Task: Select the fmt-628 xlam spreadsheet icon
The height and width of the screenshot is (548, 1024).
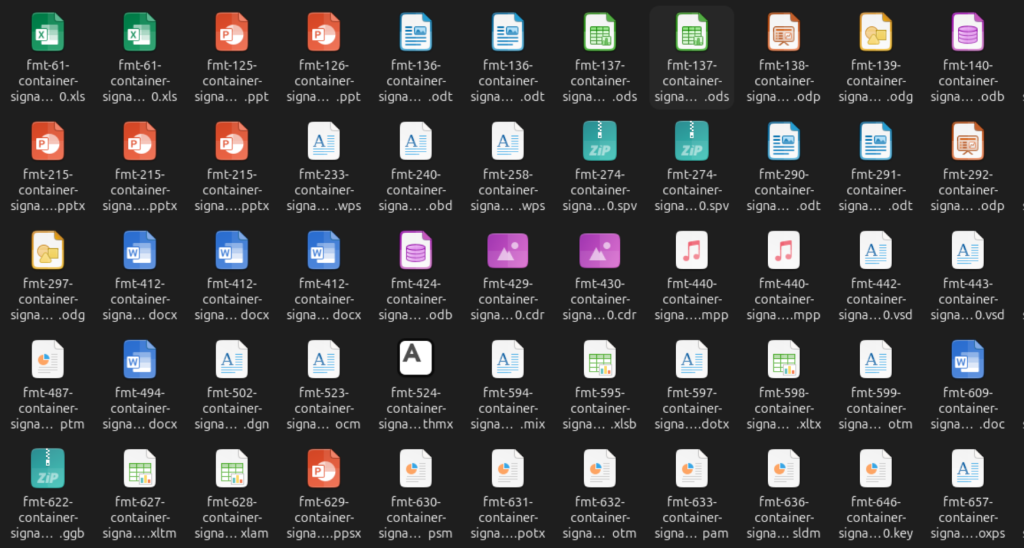Action: [232, 468]
